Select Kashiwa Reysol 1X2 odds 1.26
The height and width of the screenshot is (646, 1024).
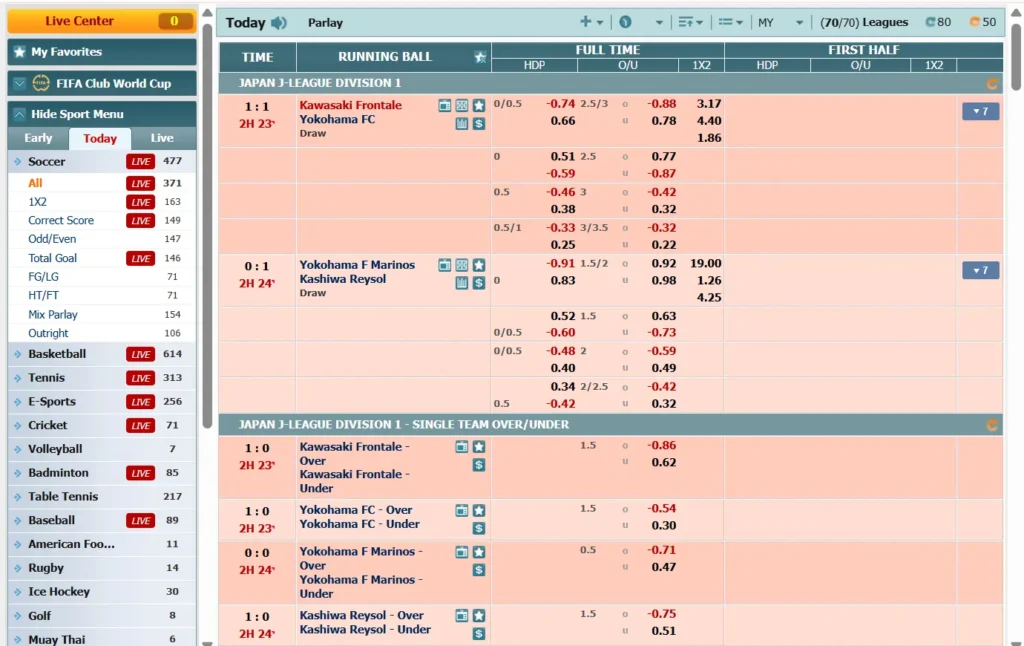tap(709, 281)
